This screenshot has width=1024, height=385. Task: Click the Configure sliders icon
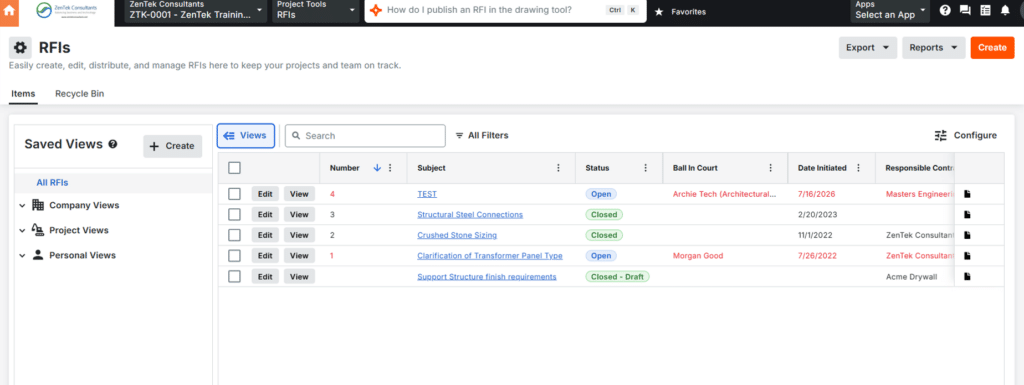[x=940, y=136]
